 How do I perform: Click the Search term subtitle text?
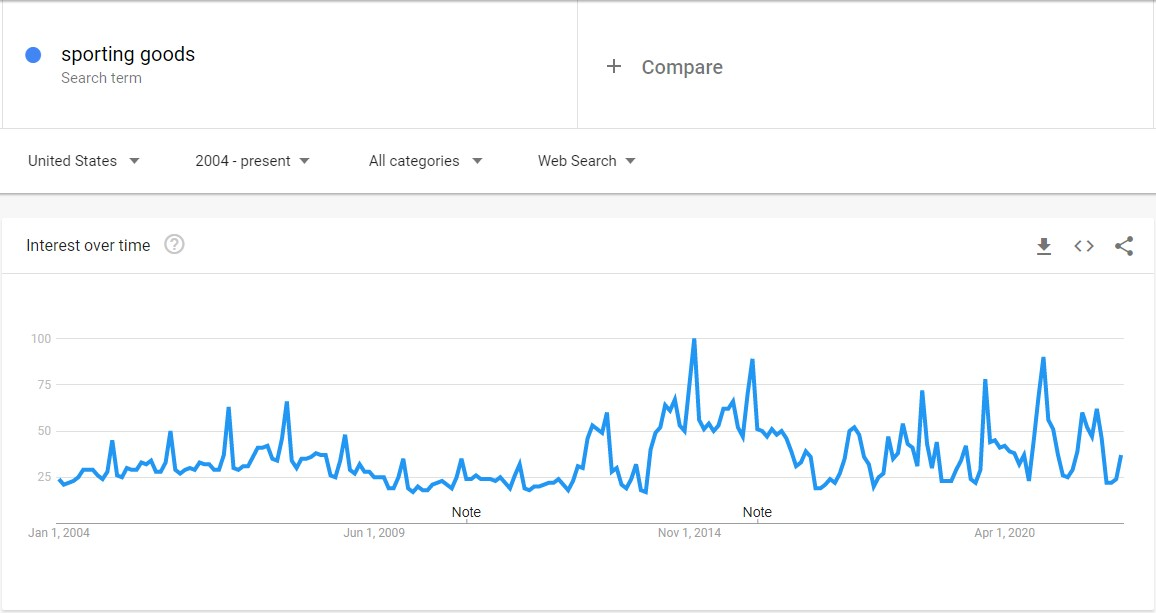[101, 78]
